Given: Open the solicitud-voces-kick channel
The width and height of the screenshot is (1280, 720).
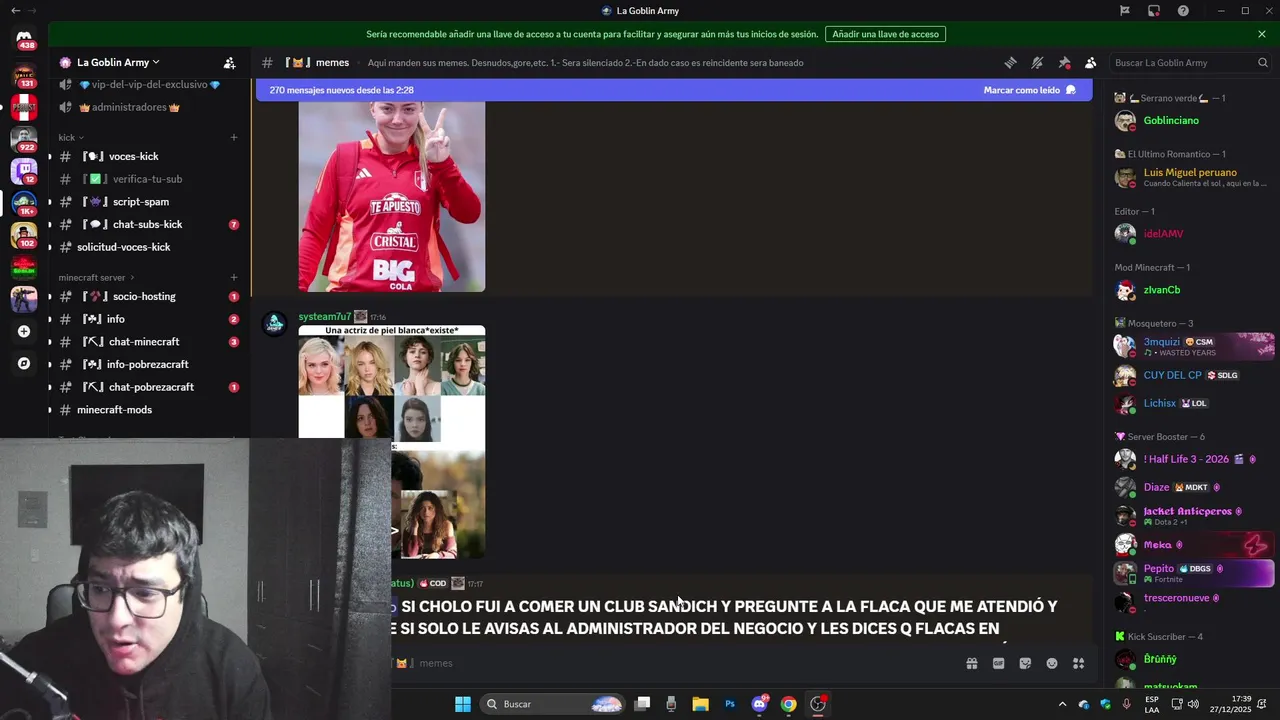Looking at the screenshot, I should (149, 247).
